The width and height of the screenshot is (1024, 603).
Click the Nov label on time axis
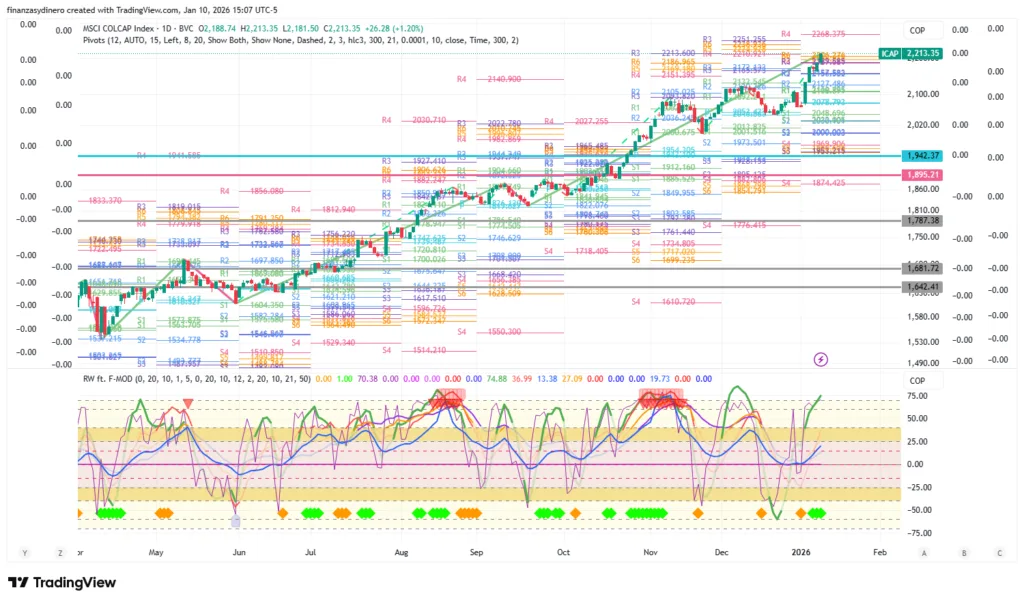pyautogui.click(x=650, y=552)
